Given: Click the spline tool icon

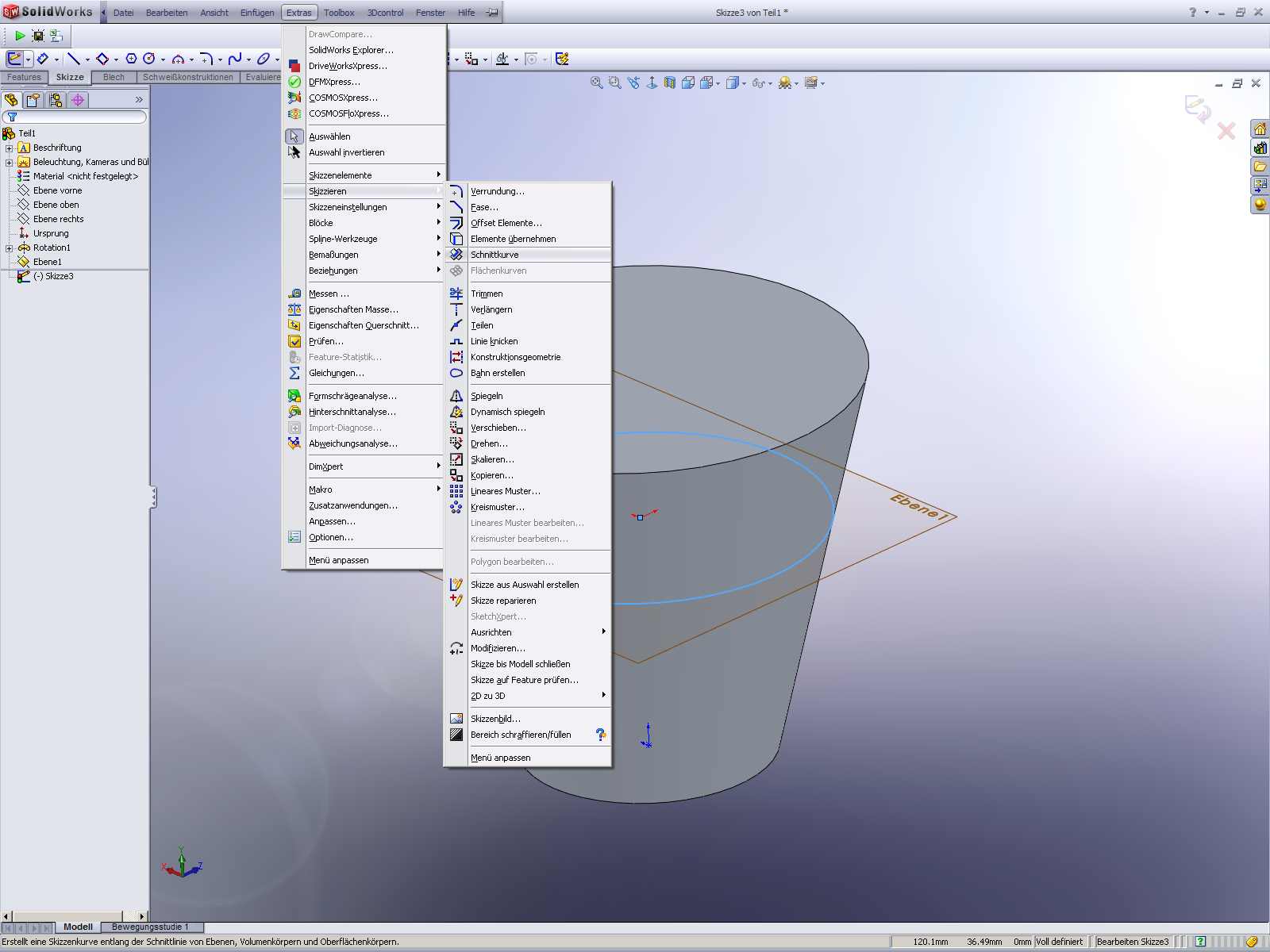Looking at the screenshot, I should (x=234, y=59).
